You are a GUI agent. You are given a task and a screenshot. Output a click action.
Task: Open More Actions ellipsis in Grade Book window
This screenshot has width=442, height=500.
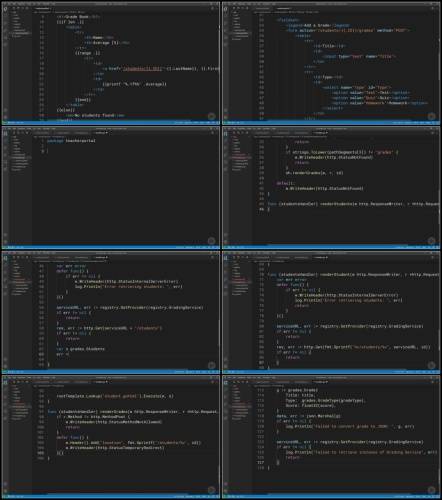coord(216,8)
